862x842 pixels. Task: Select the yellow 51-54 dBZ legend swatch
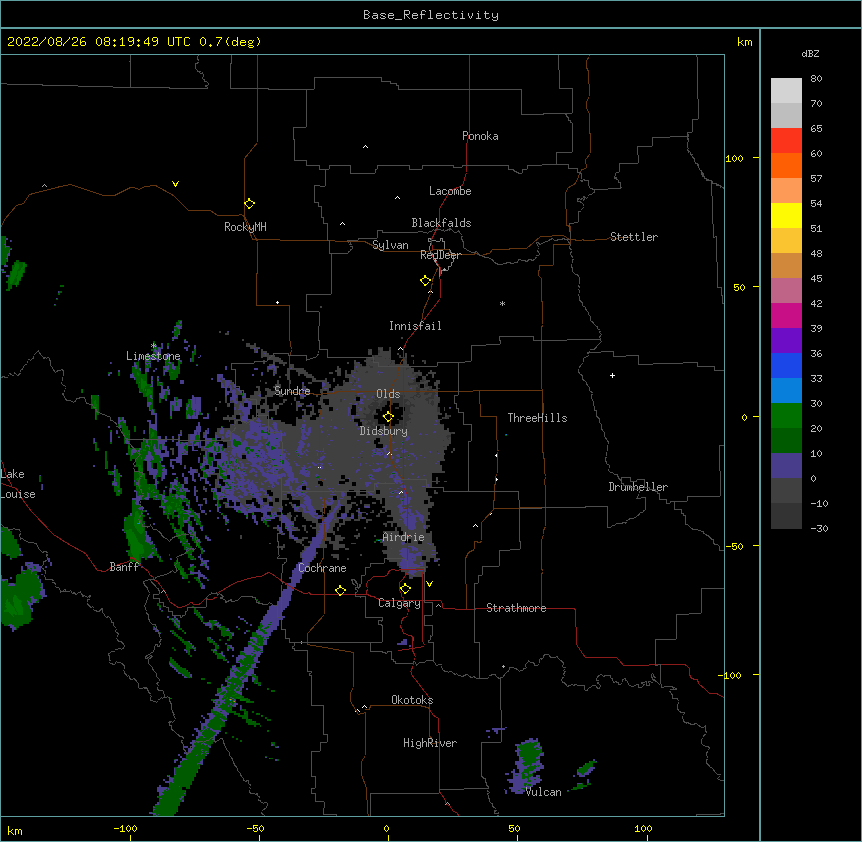pyautogui.click(x=786, y=215)
